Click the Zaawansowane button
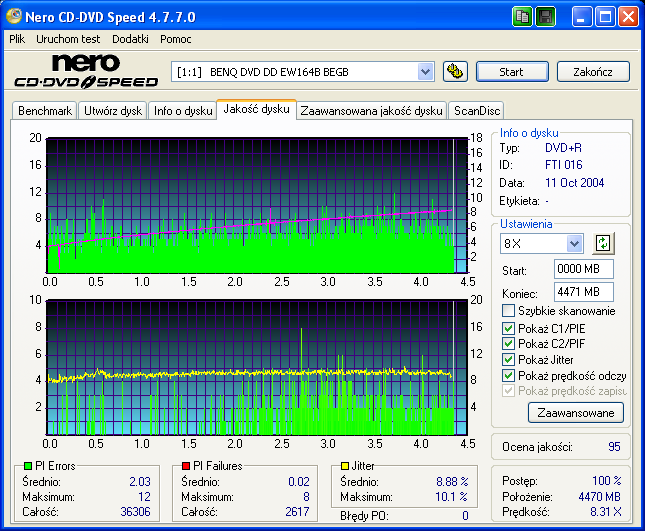 click(x=575, y=413)
